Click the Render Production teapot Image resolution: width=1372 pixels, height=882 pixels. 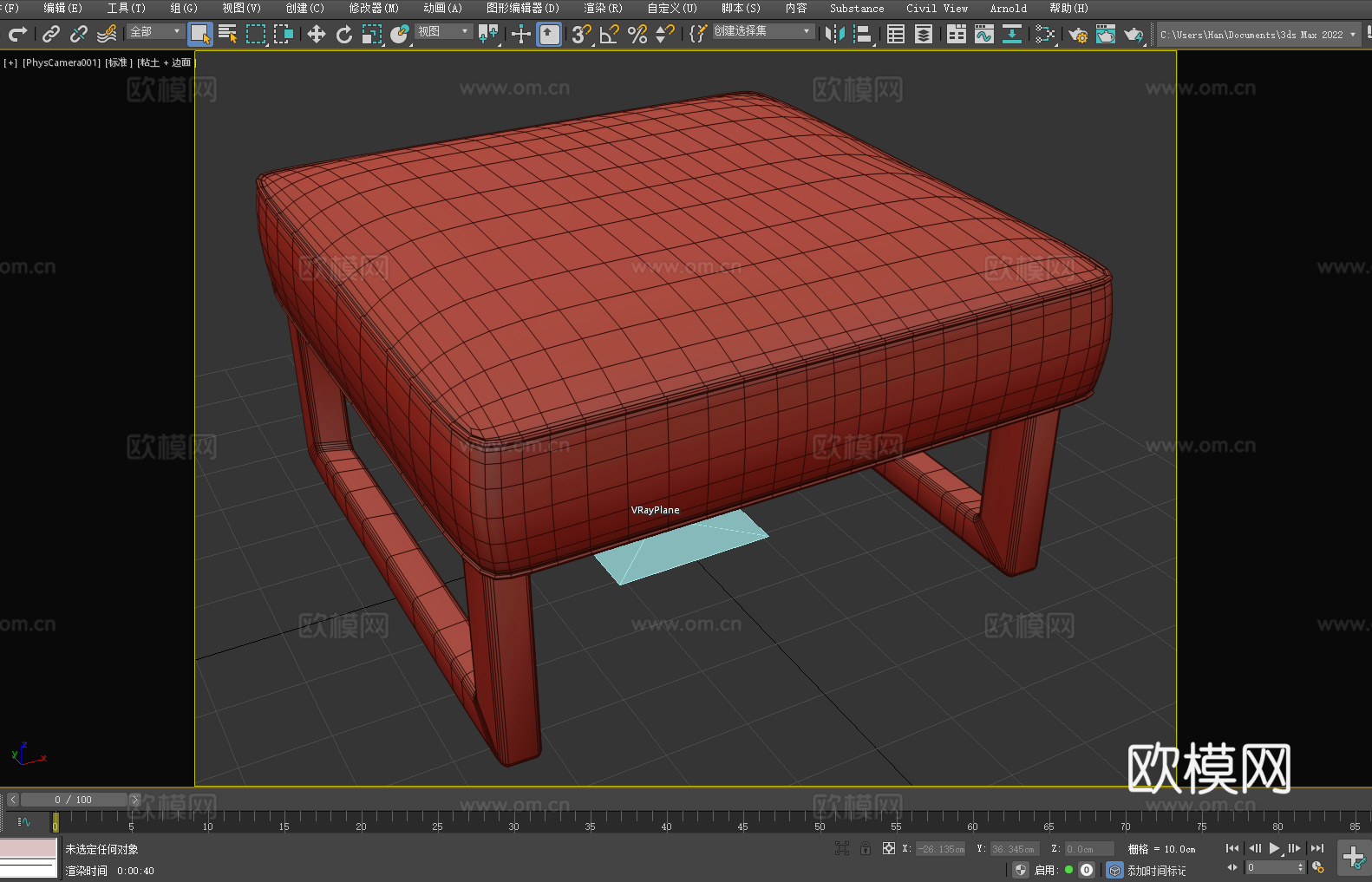tap(1134, 34)
